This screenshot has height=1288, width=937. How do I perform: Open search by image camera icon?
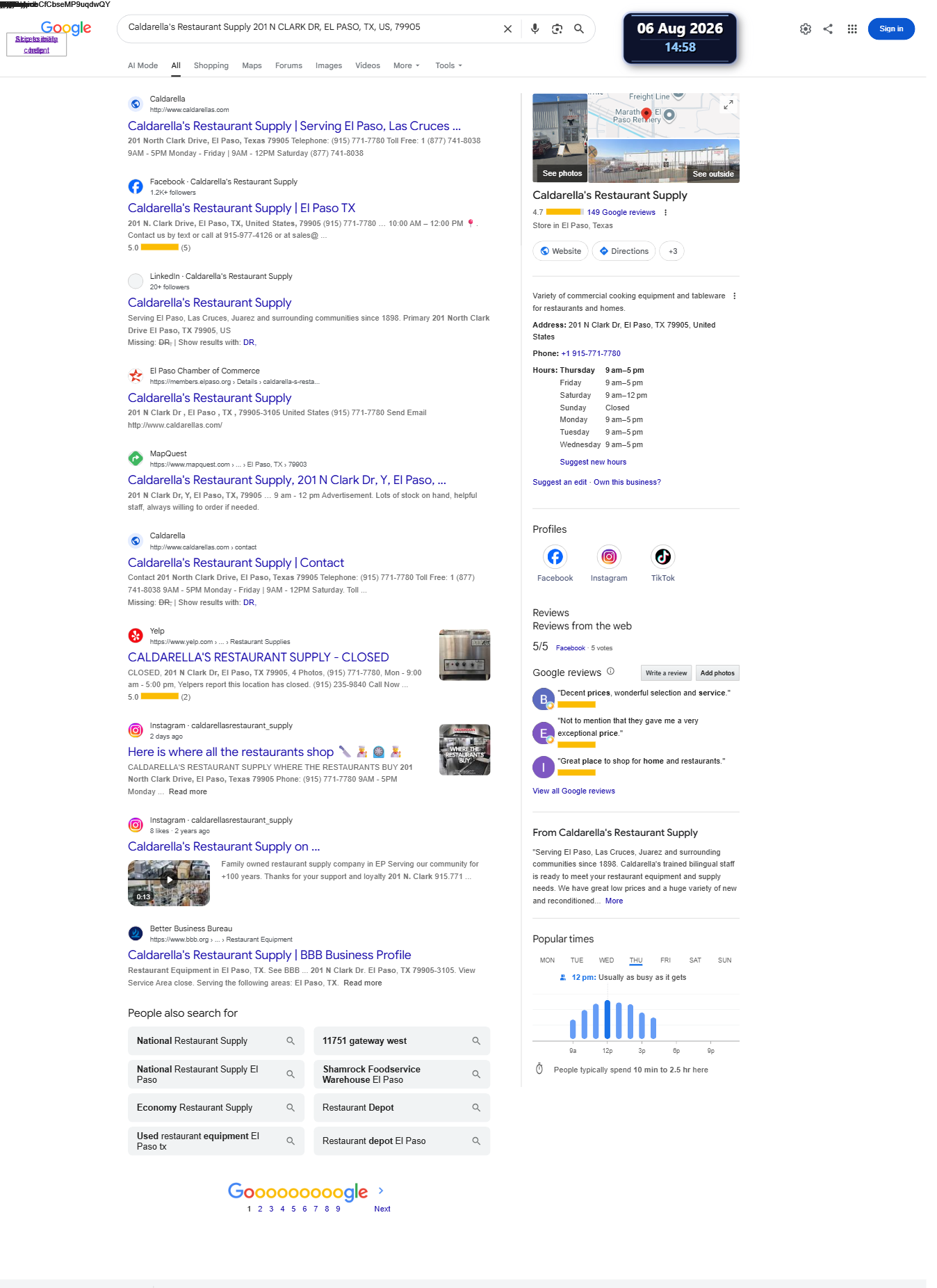click(557, 29)
